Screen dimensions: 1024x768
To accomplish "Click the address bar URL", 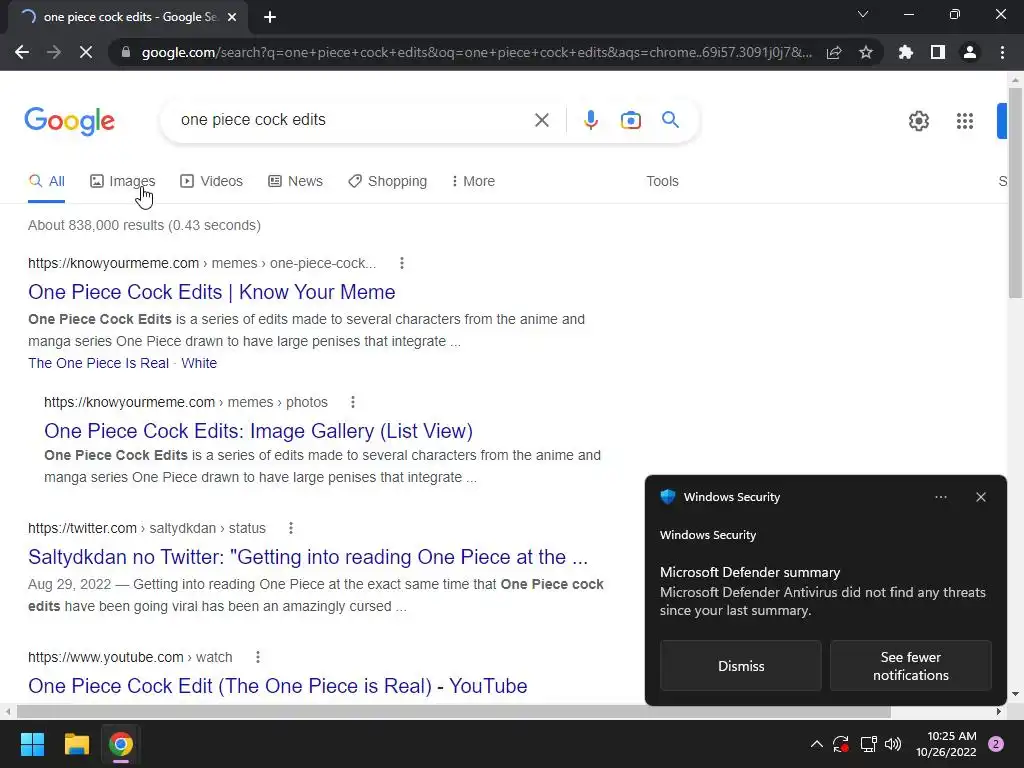I will 477,52.
